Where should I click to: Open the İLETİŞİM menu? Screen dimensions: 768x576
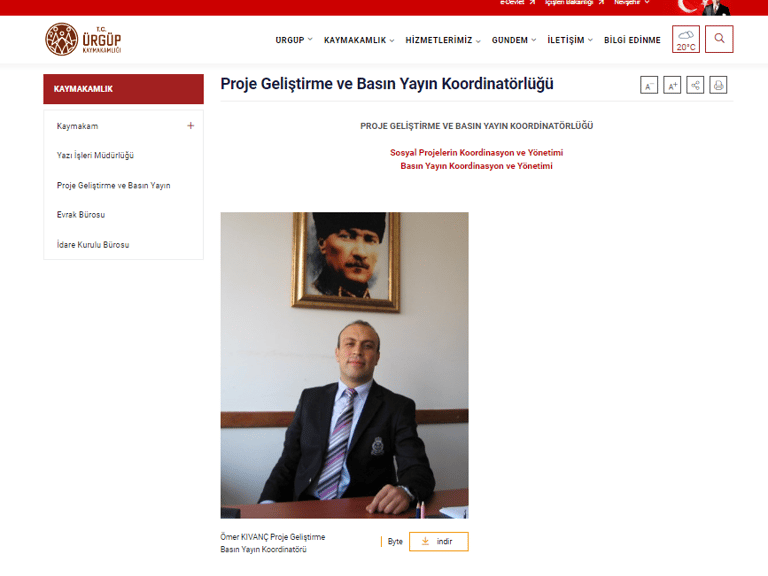tap(570, 40)
